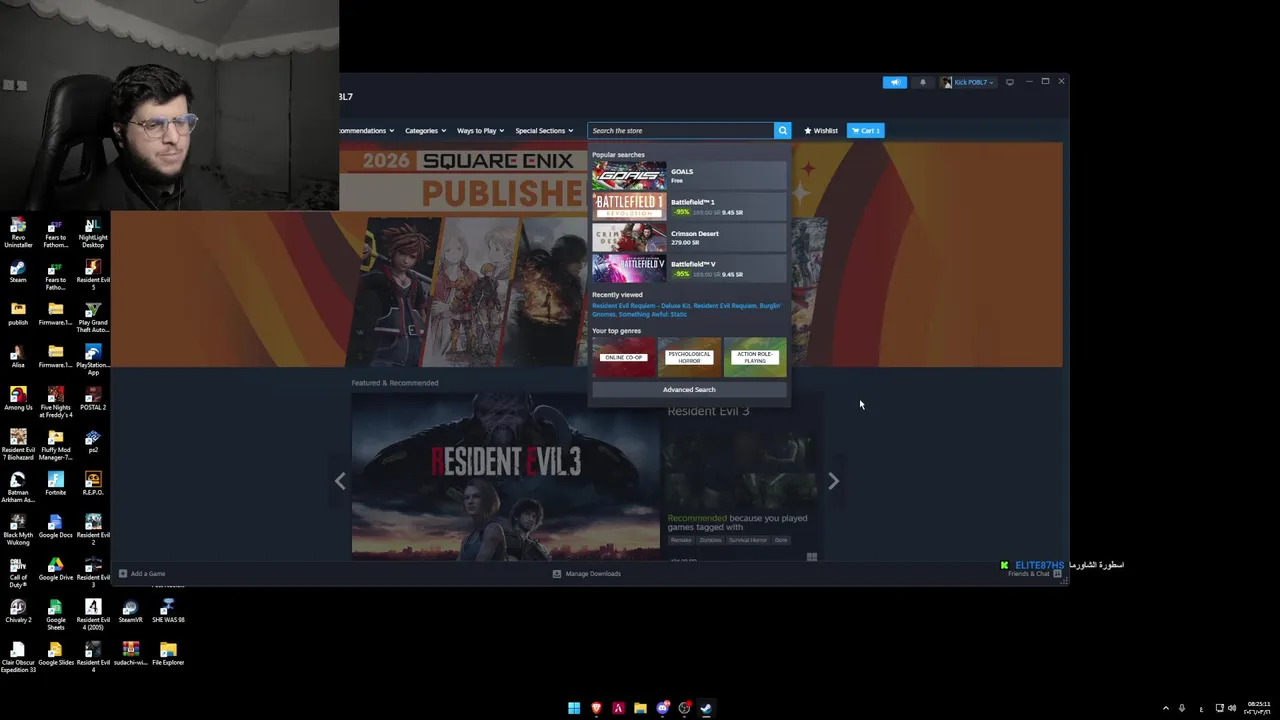Go to previous featured game arrow
Screen dimensions: 1280x720
pyautogui.click(x=340, y=481)
